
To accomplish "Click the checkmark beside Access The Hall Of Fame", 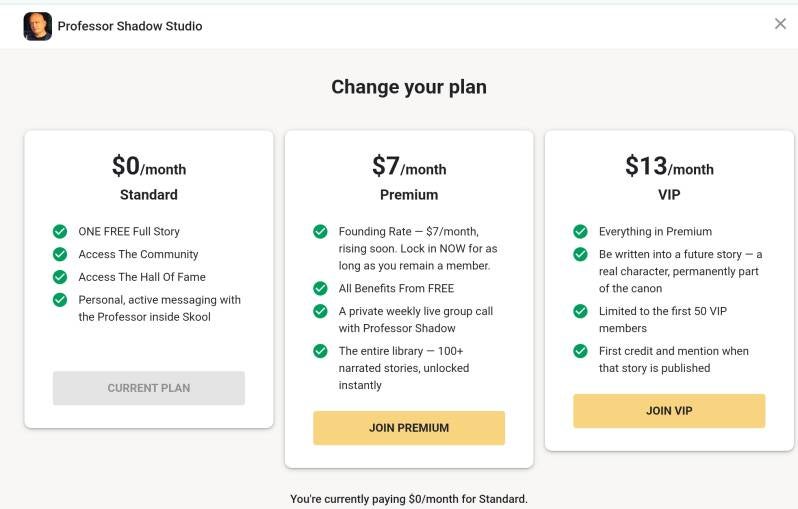I will tap(60, 277).
